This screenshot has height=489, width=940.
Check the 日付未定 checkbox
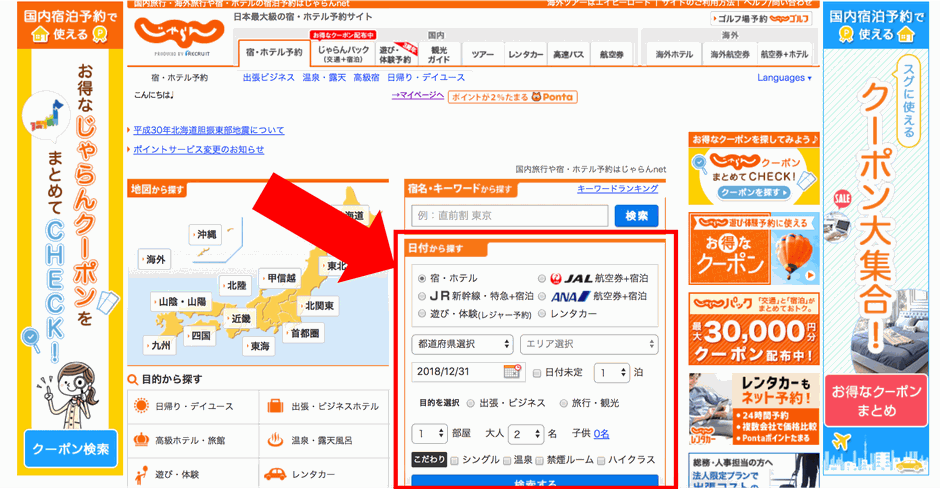(x=537, y=373)
